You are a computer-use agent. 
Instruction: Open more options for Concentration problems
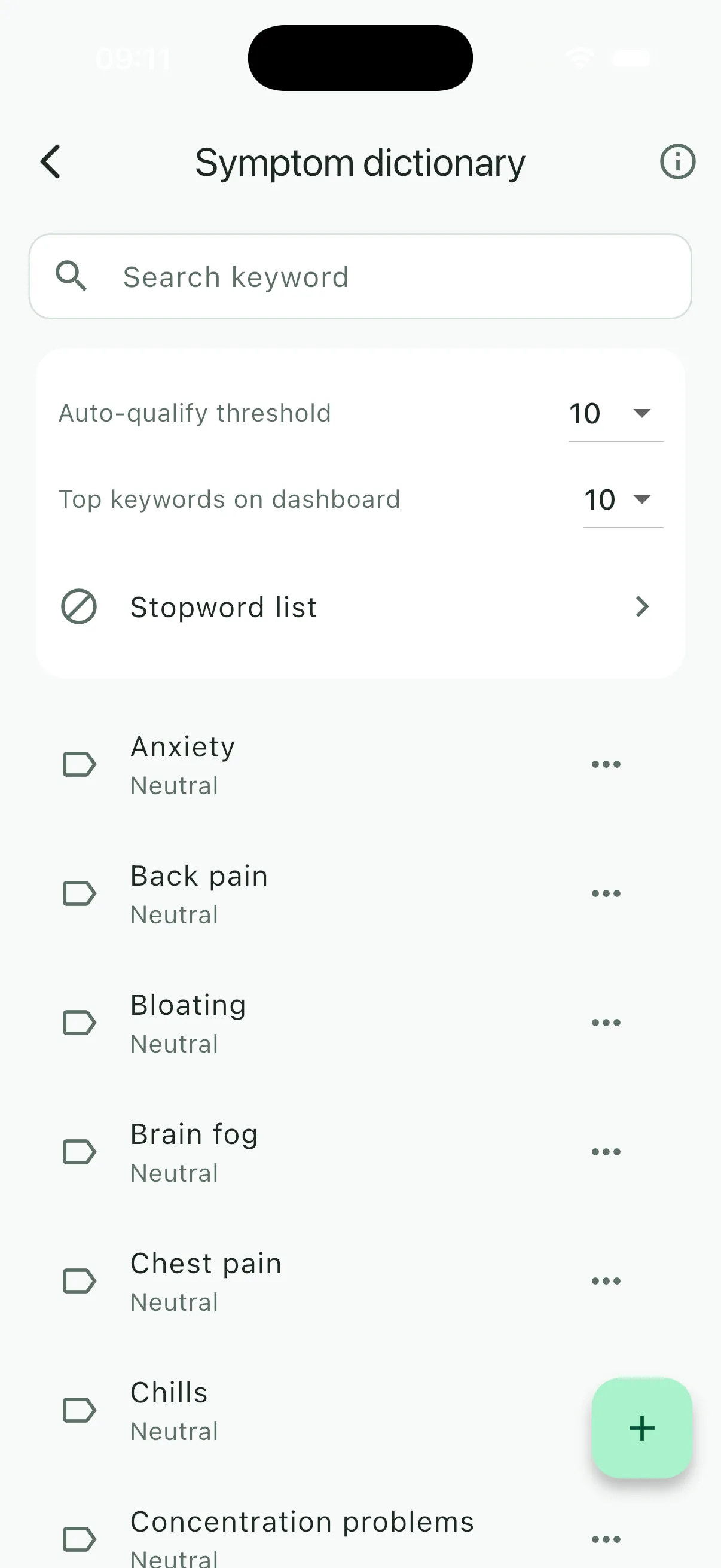click(606, 1539)
